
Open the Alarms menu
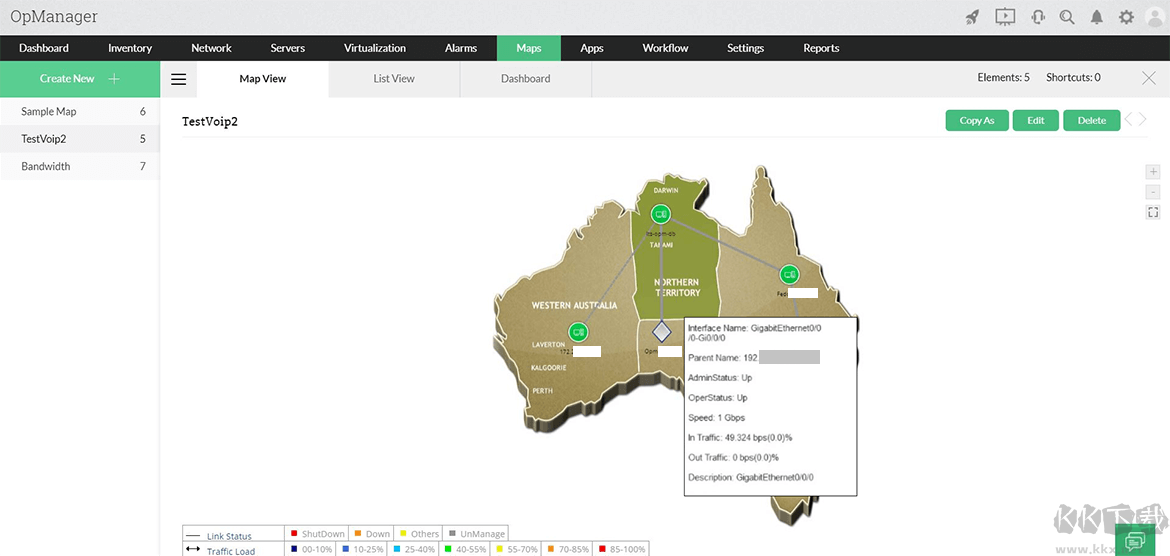(x=460, y=48)
